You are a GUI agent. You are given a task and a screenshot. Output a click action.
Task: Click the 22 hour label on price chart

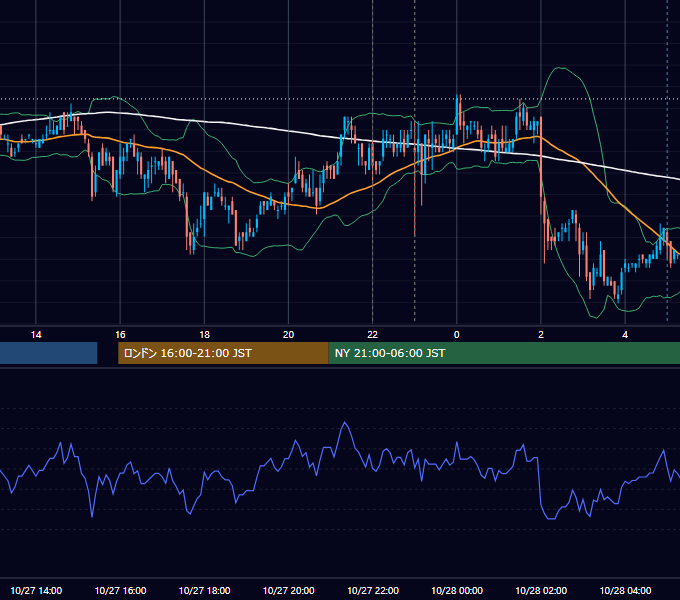(373, 335)
